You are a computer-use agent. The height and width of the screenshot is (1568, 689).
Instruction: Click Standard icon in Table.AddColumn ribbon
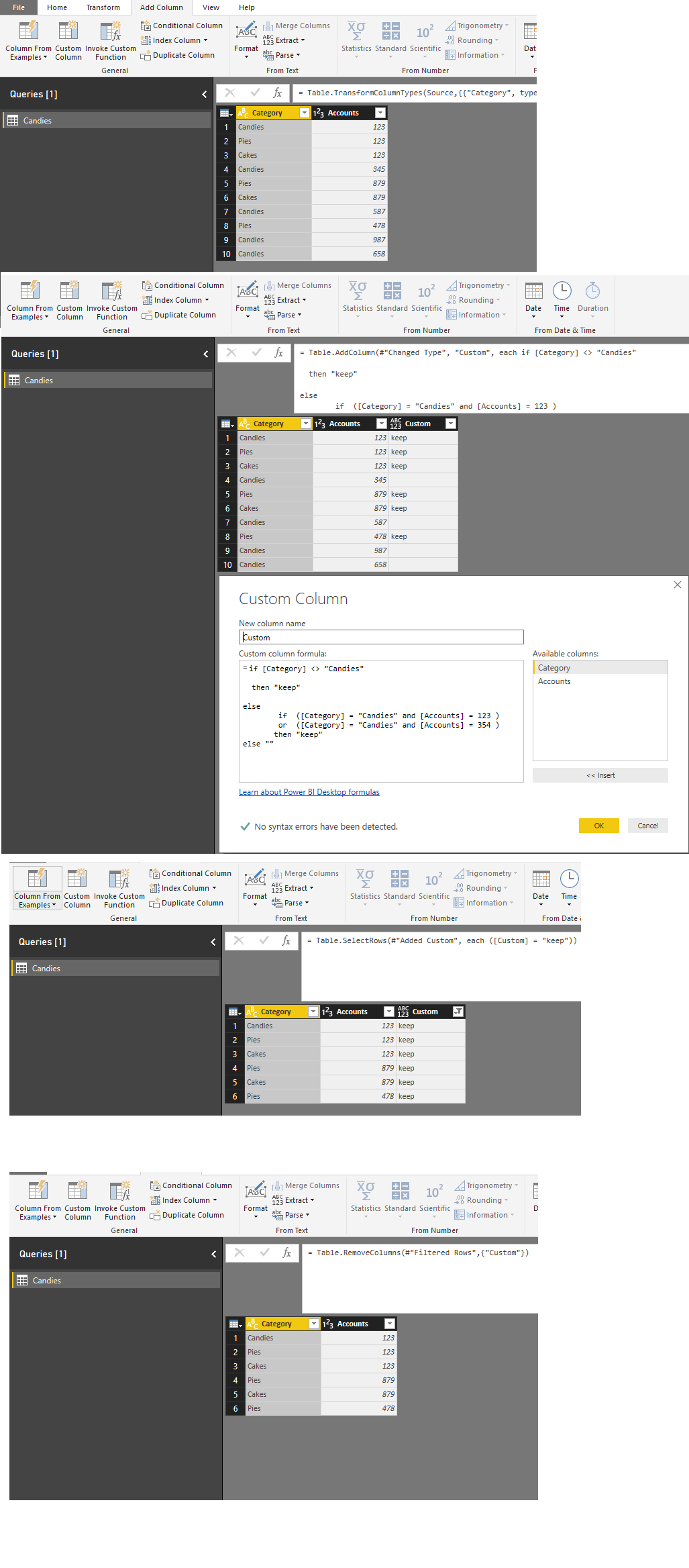tap(392, 291)
